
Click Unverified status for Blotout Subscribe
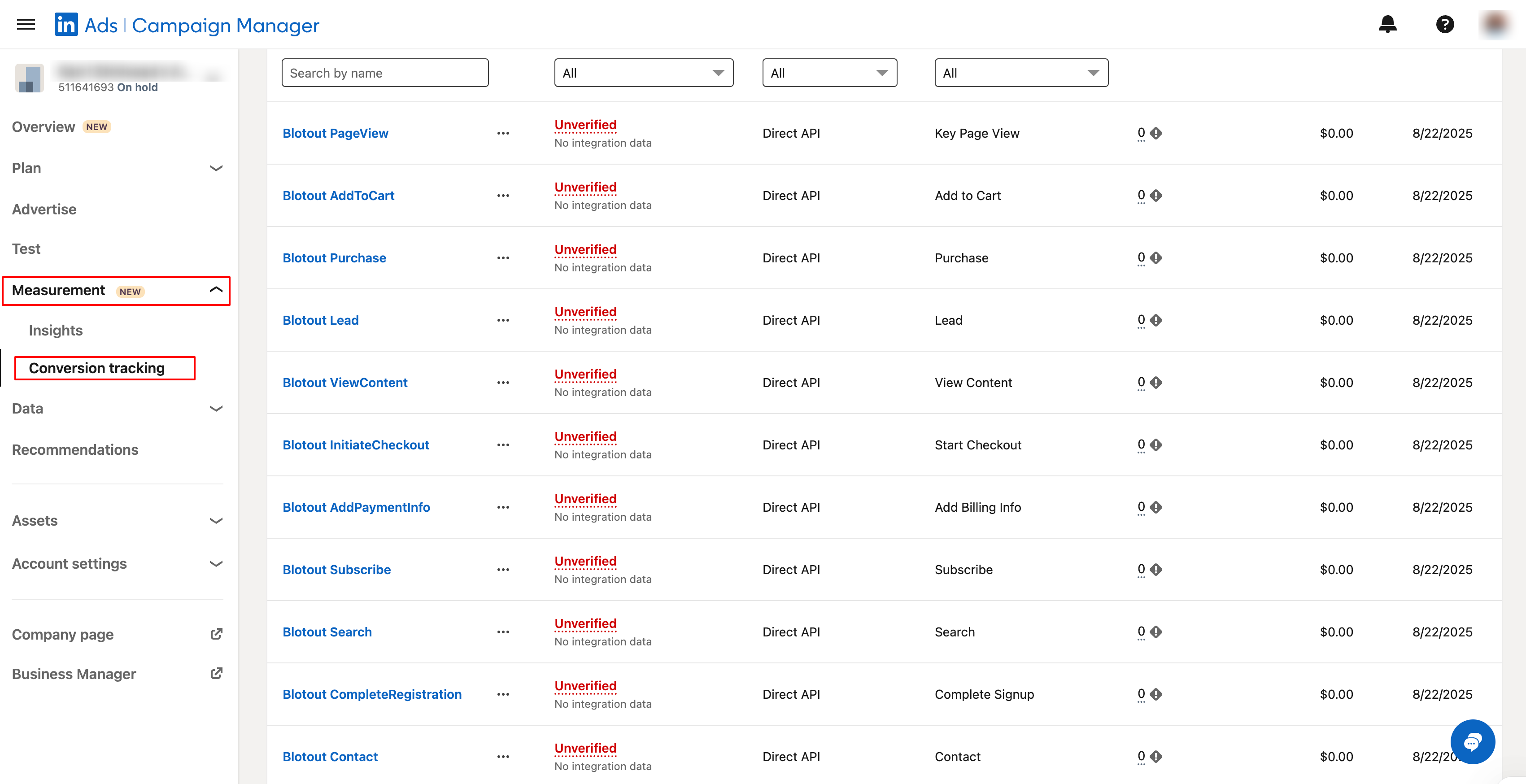point(585,562)
